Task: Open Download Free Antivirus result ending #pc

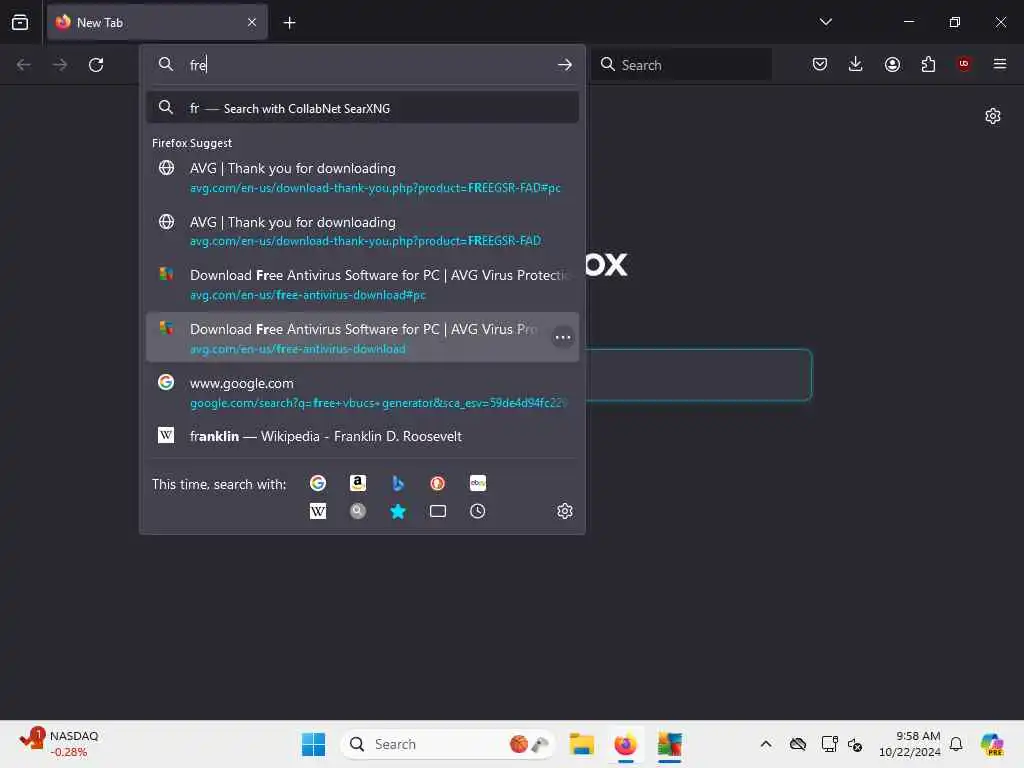Action: [x=362, y=285]
